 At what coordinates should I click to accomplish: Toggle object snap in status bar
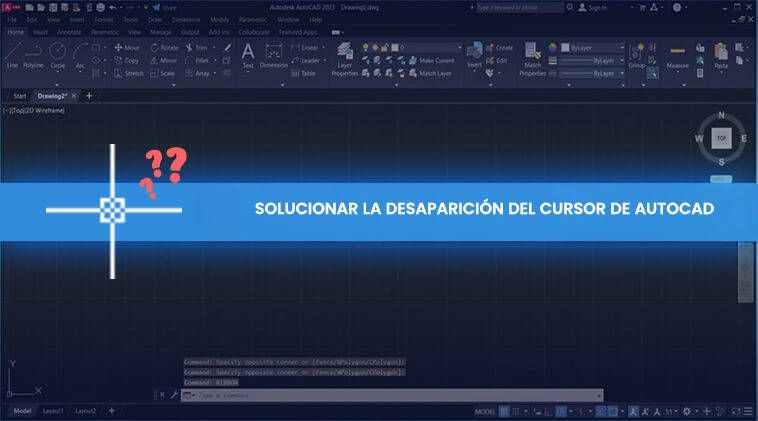[612, 411]
